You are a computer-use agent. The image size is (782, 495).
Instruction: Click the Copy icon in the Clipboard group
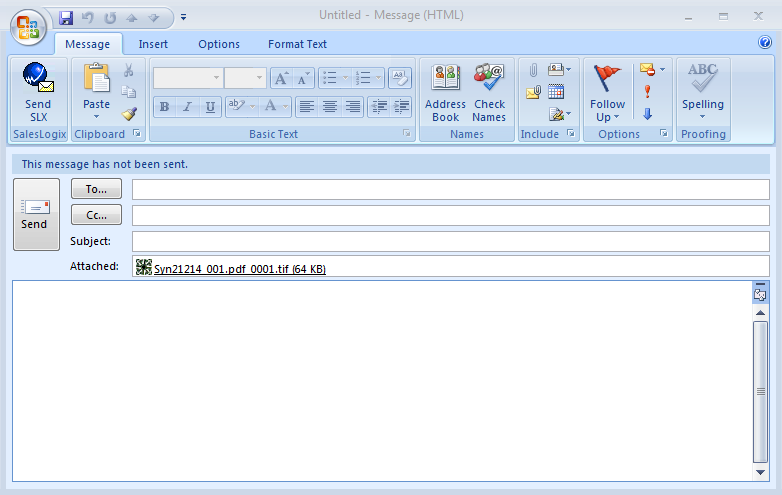click(x=128, y=92)
